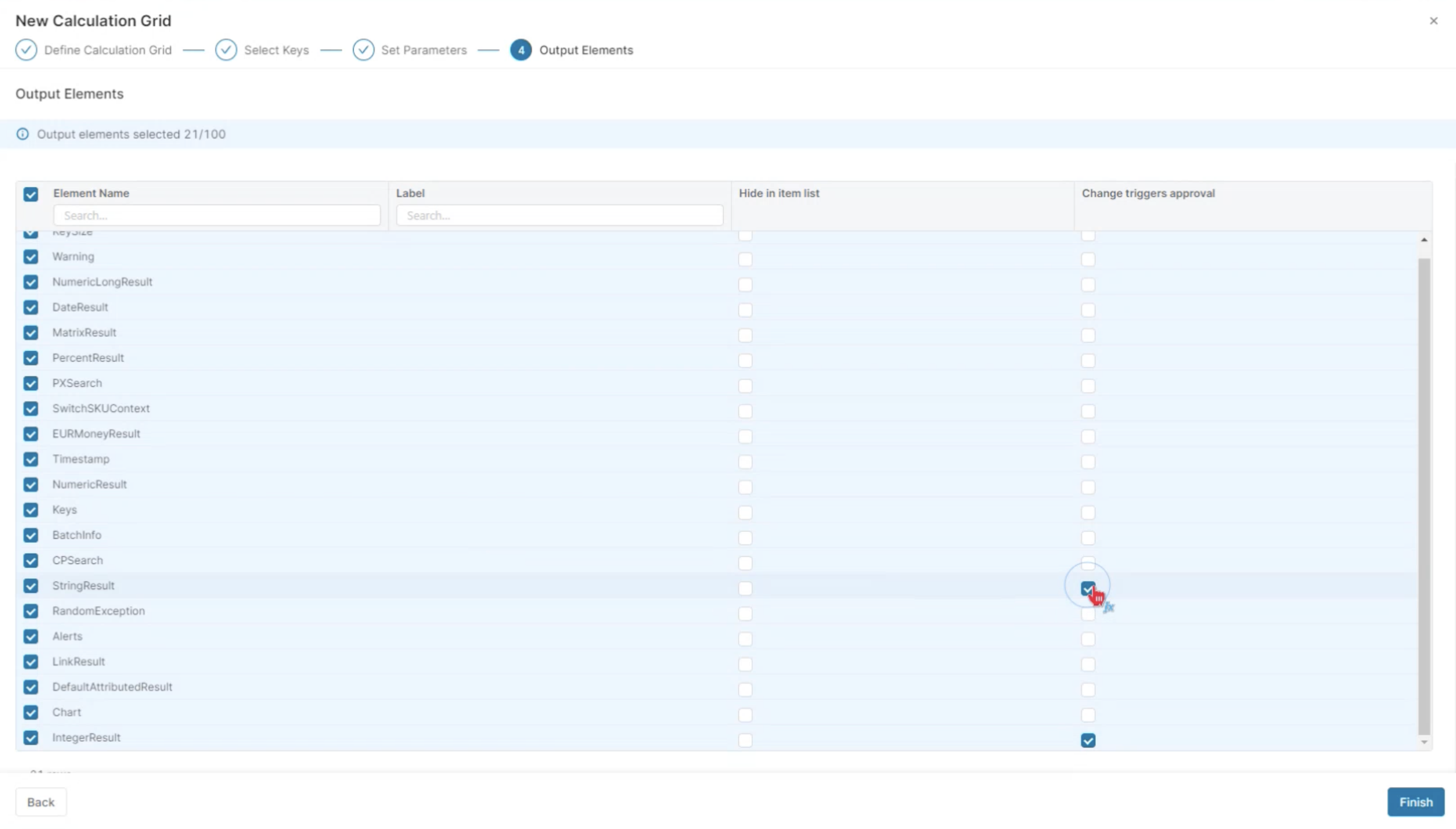Click the Back button
The image size is (1456, 829).
point(41,802)
